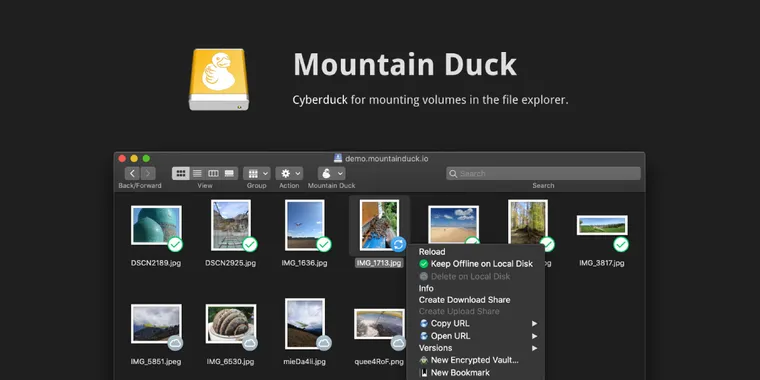Click the Cyberduck link in the tagline

pyautogui.click(x=320, y=100)
